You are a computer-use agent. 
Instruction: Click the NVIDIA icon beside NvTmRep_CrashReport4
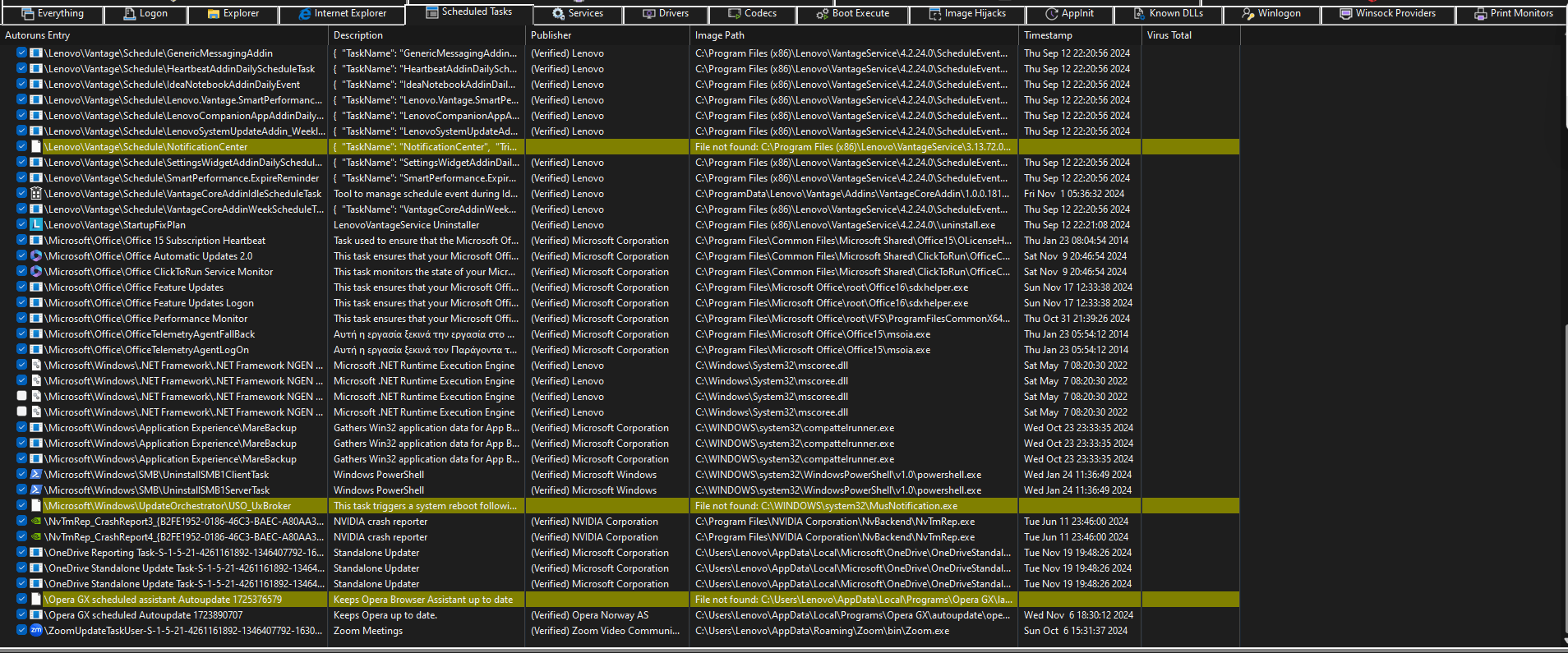[x=36, y=537]
